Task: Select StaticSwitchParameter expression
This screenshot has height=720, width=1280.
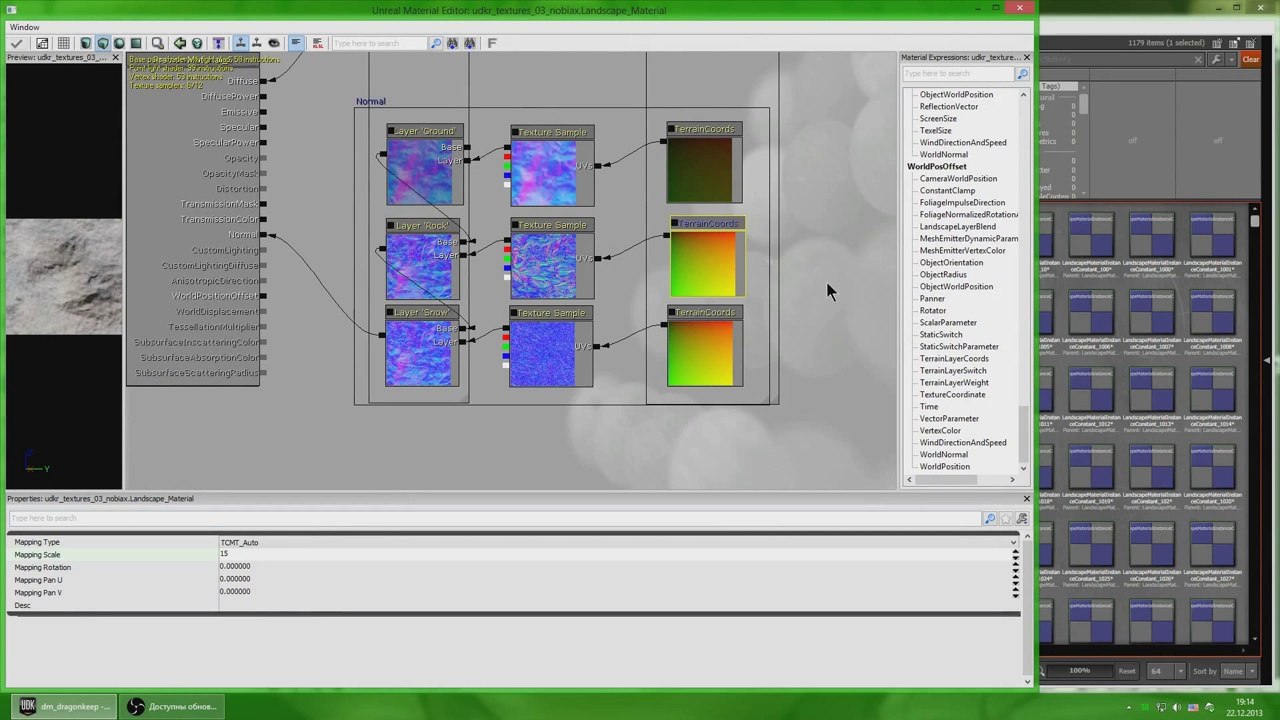Action: tap(959, 346)
